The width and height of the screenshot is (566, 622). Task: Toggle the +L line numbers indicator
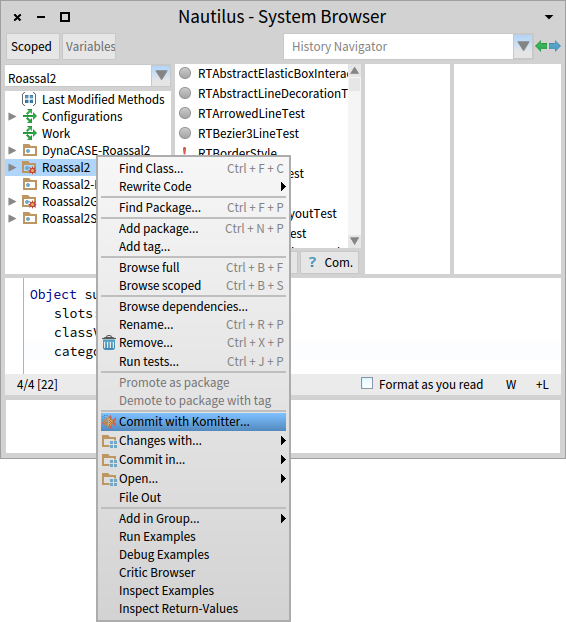click(542, 384)
